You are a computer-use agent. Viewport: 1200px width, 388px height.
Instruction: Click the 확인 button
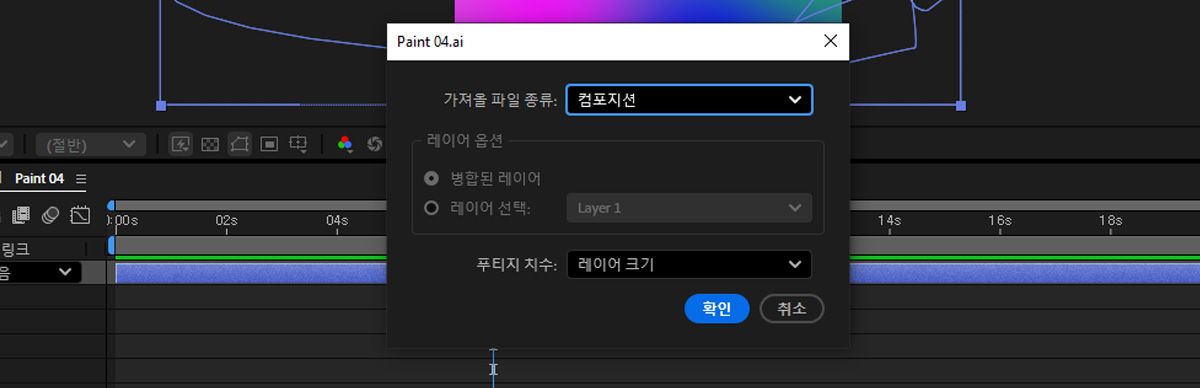717,309
